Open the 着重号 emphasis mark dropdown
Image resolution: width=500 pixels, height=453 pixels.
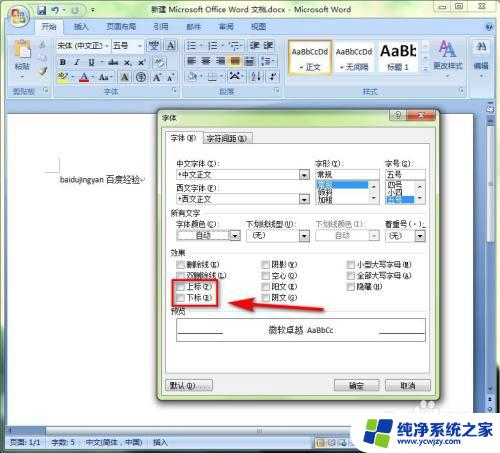420,236
